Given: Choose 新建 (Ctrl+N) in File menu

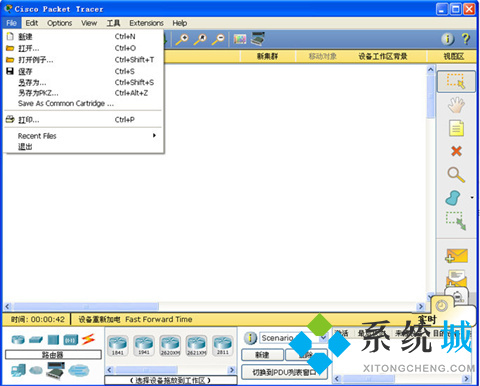Looking at the screenshot, I should 83,36.
